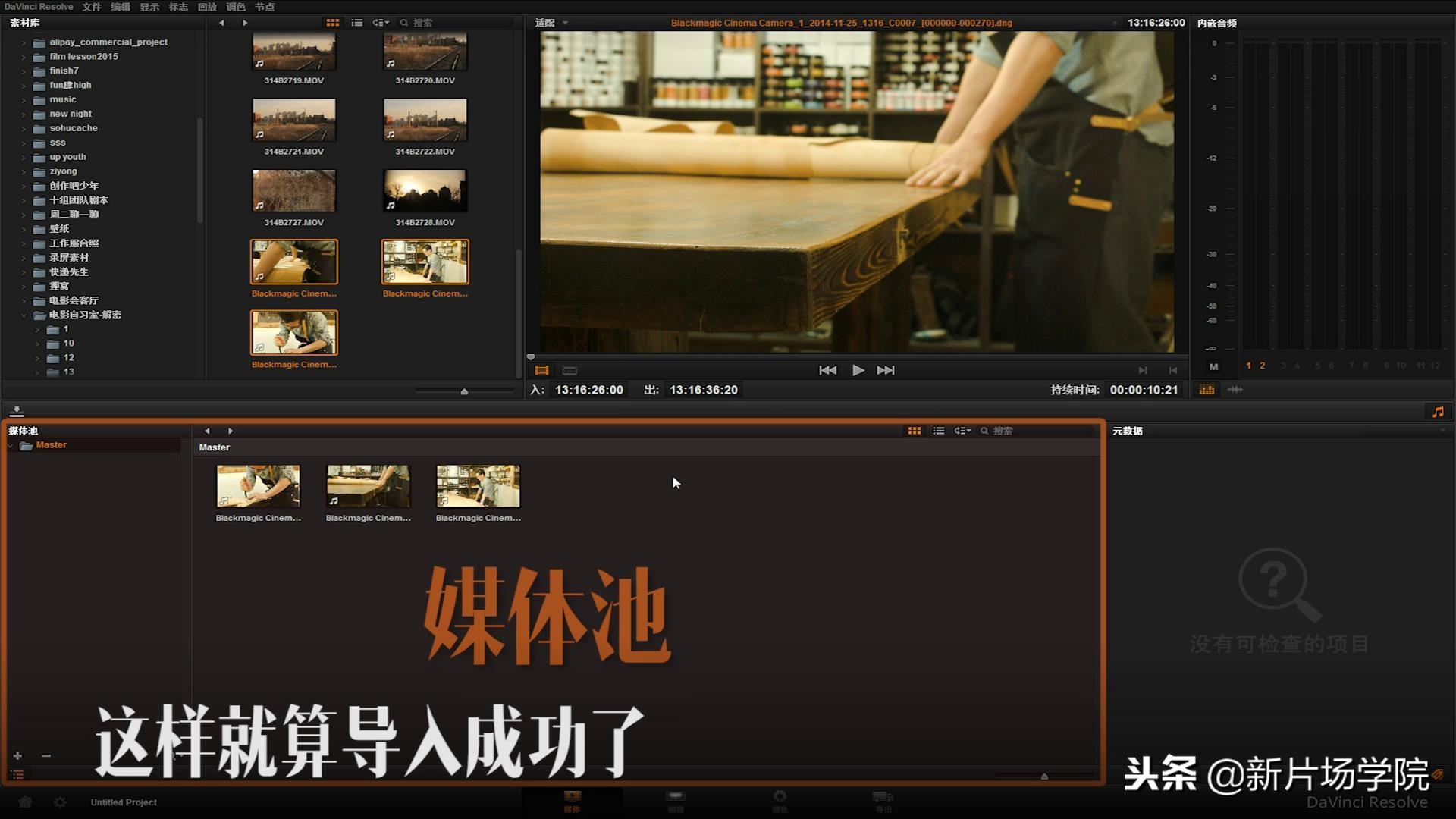Viewport: 1456px width, 819px height.
Task: Toggle audio channel 2
Action: coord(1263,366)
